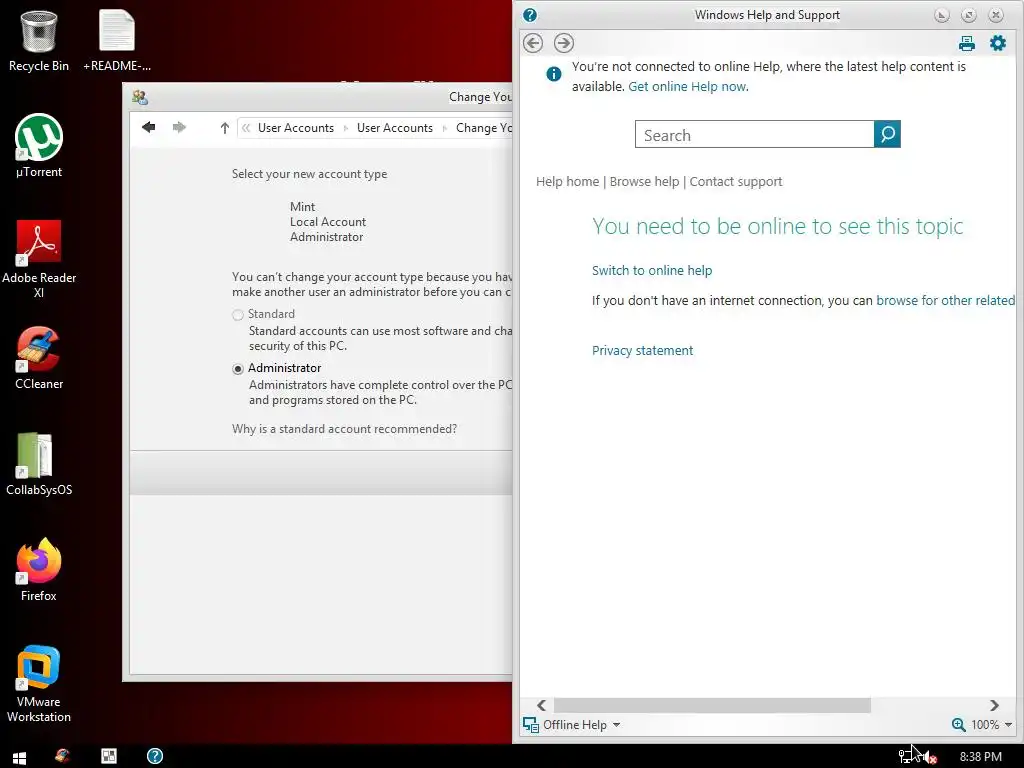1024x768 pixels.
Task: Click Offline Help status icon
Action: pyautogui.click(x=531, y=725)
